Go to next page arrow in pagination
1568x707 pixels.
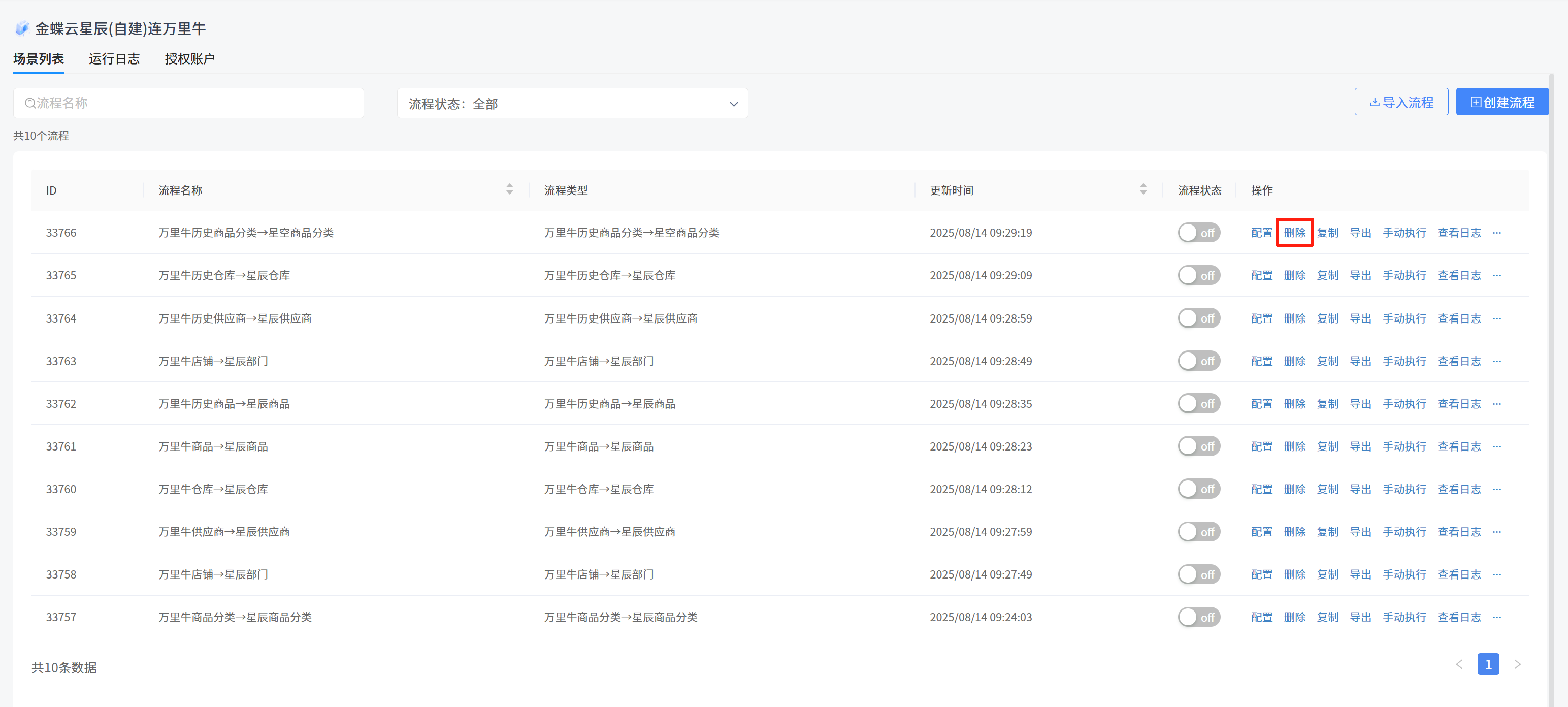(1518, 664)
